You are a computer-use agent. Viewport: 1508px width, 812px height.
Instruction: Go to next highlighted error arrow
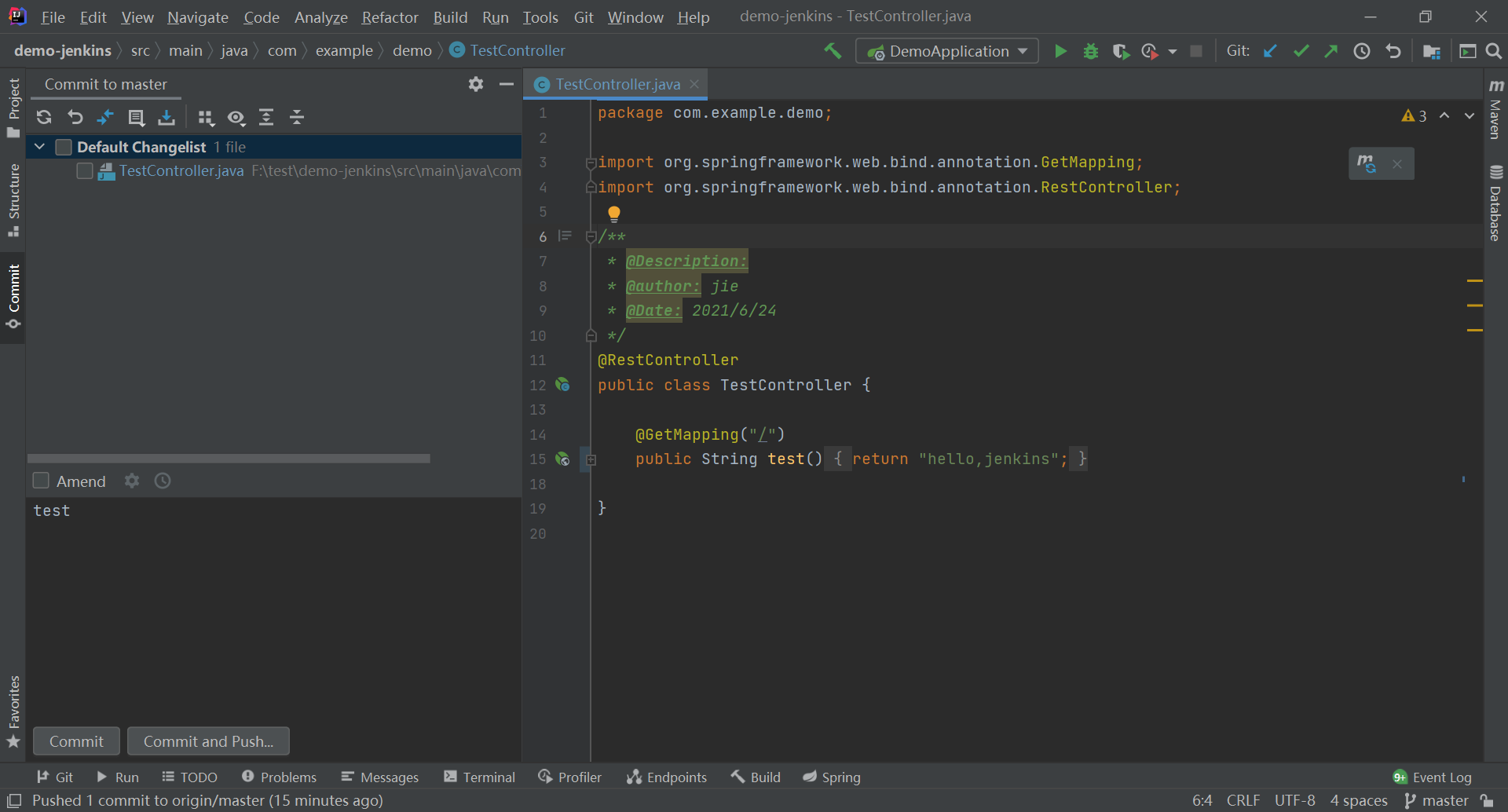pyautogui.click(x=1469, y=115)
